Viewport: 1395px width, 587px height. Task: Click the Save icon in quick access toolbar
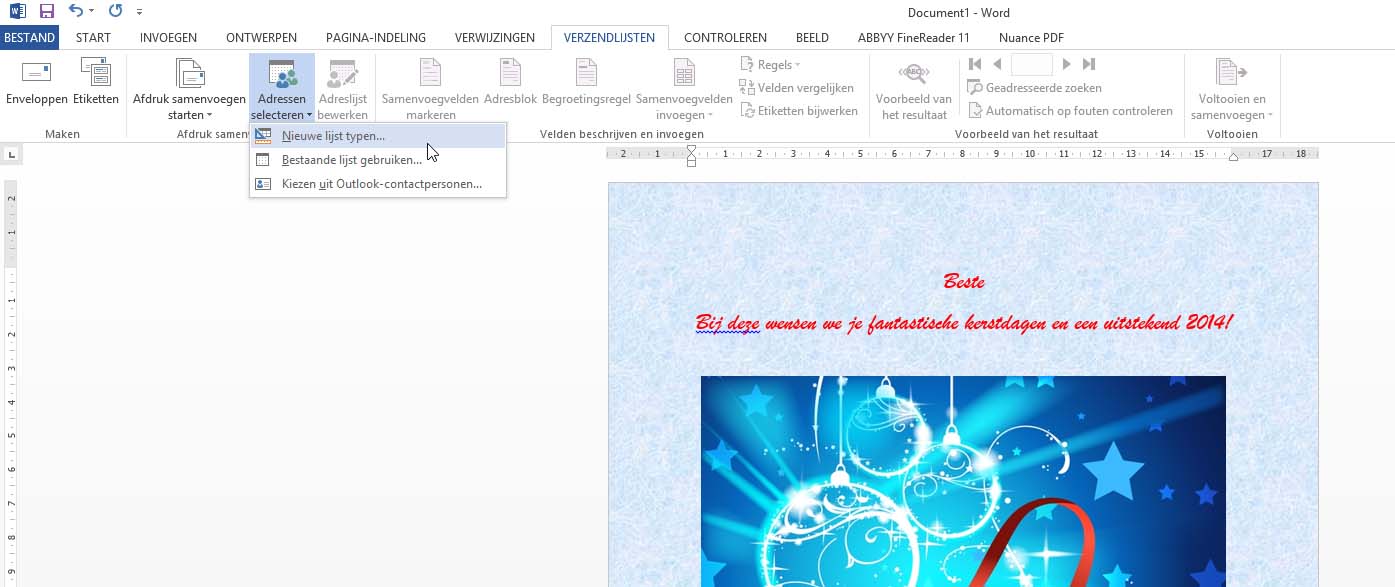point(46,12)
